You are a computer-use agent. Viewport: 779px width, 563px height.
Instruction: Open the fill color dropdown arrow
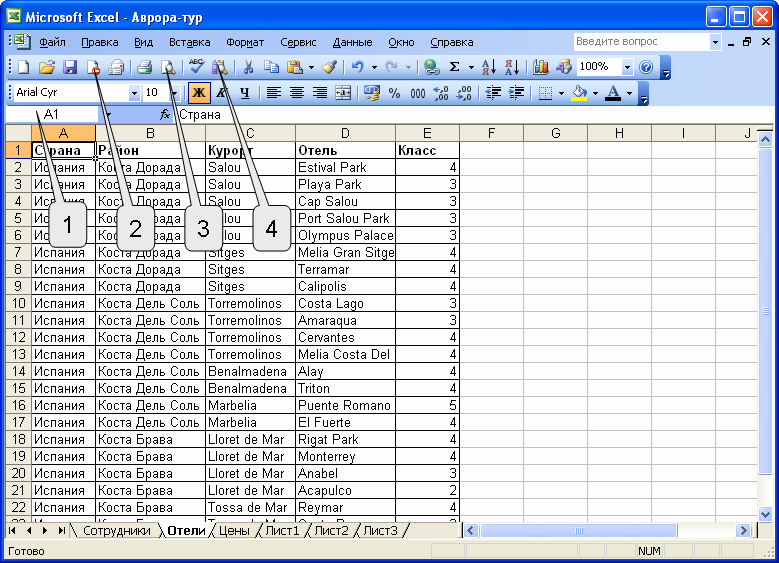[595, 93]
